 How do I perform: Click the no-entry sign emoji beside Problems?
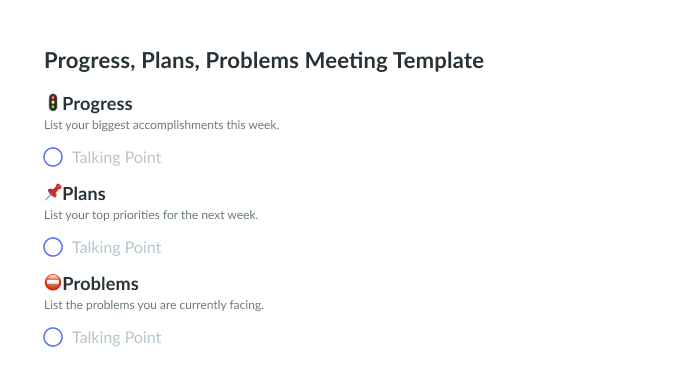[53, 282]
